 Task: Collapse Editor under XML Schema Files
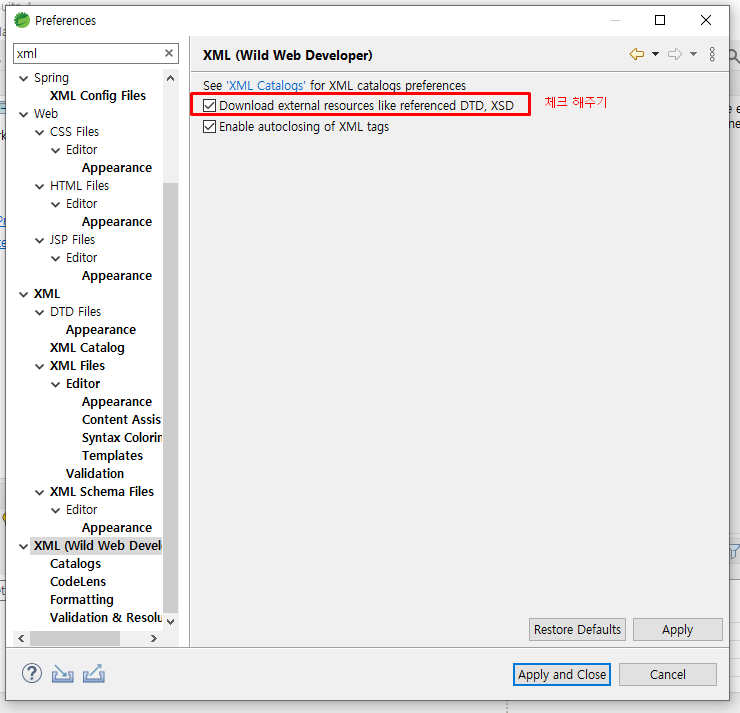pos(55,511)
